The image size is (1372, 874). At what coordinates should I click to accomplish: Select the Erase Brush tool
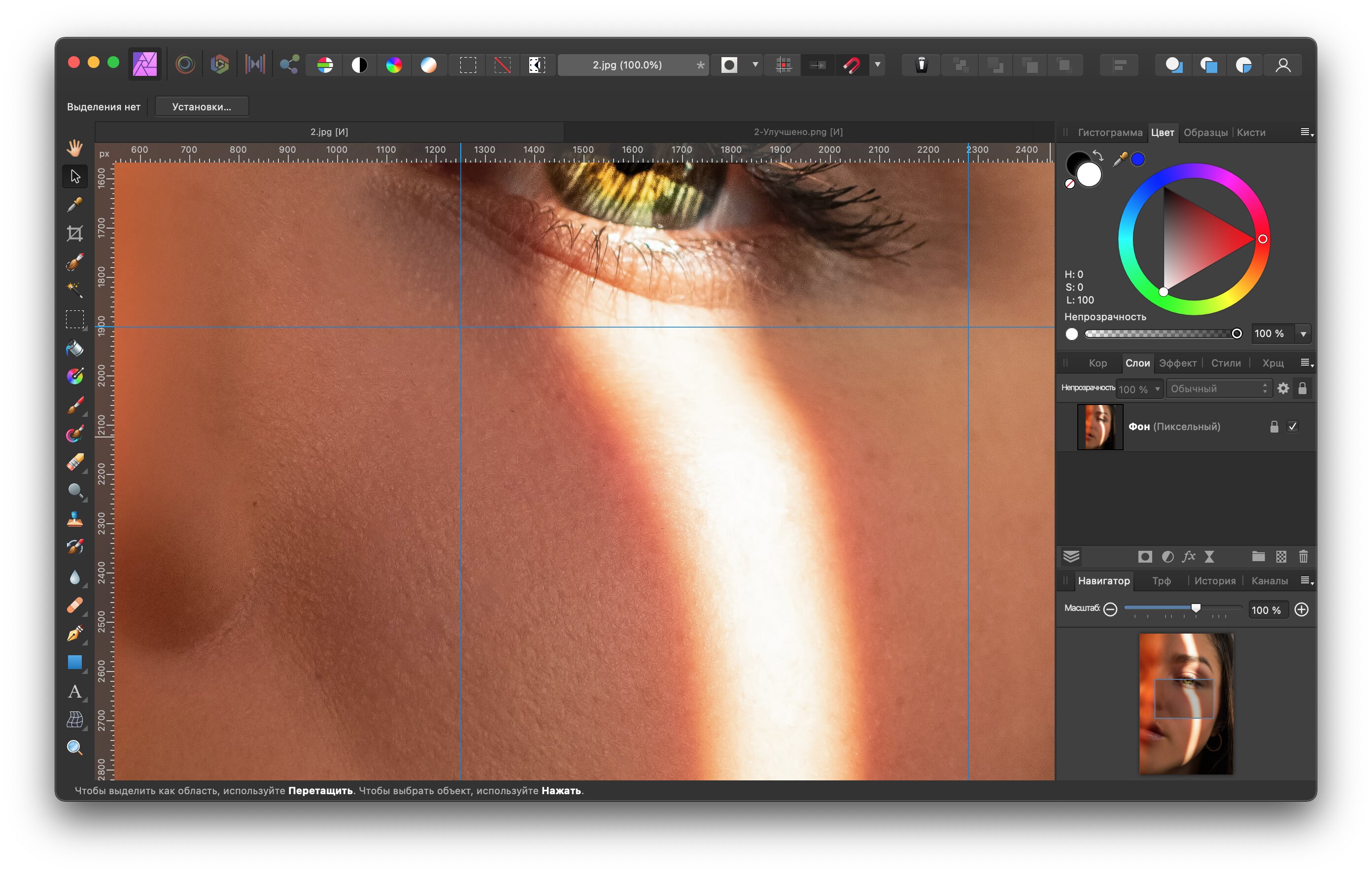pyautogui.click(x=74, y=462)
